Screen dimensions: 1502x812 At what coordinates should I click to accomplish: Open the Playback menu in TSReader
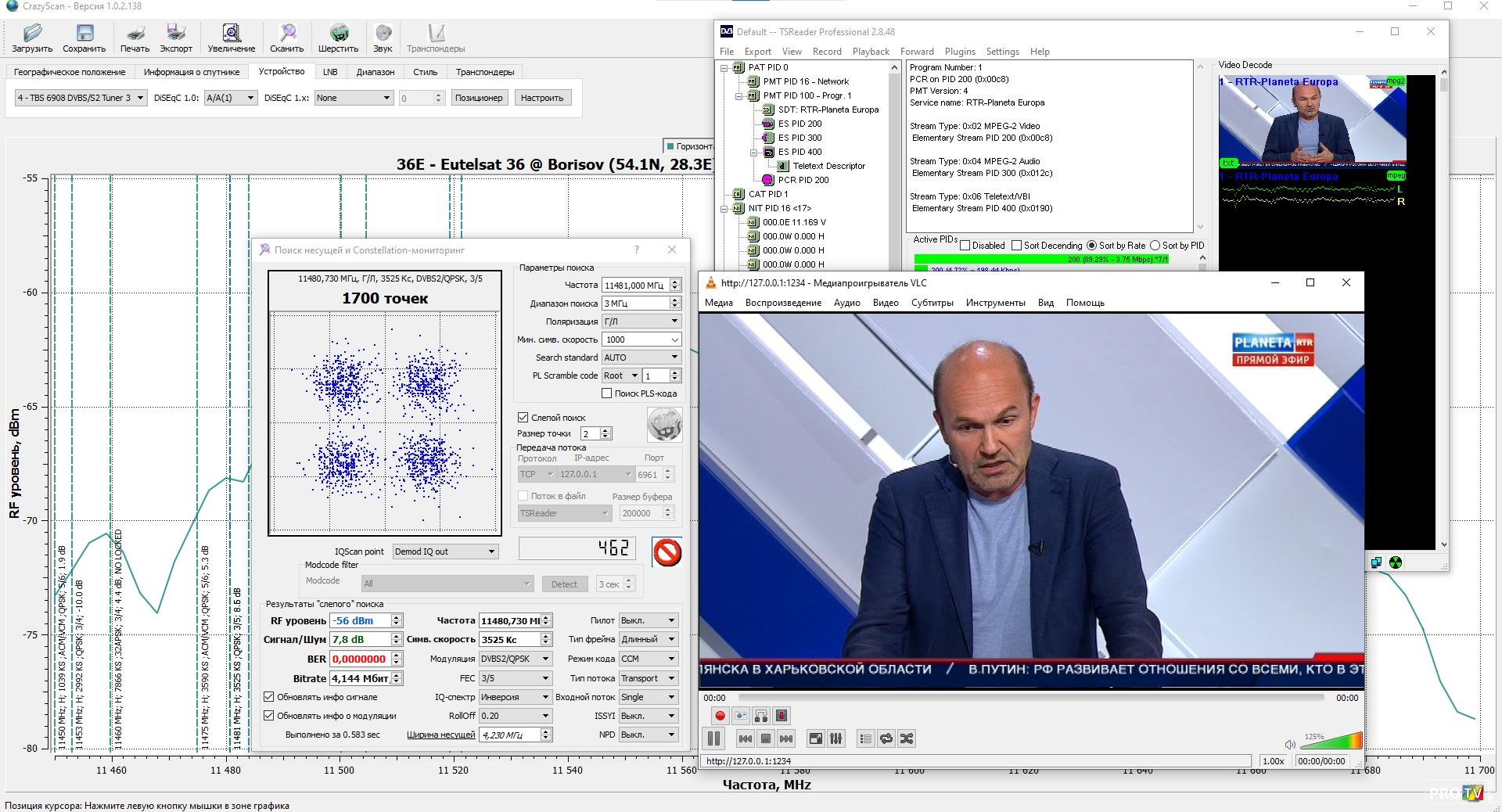tap(870, 52)
